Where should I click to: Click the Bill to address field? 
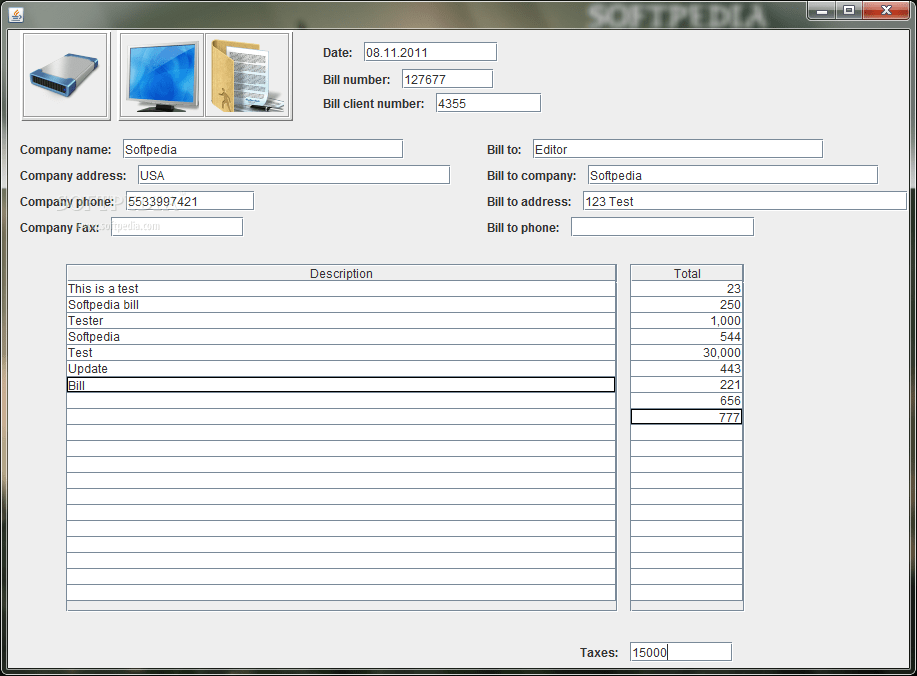[744, 201]
